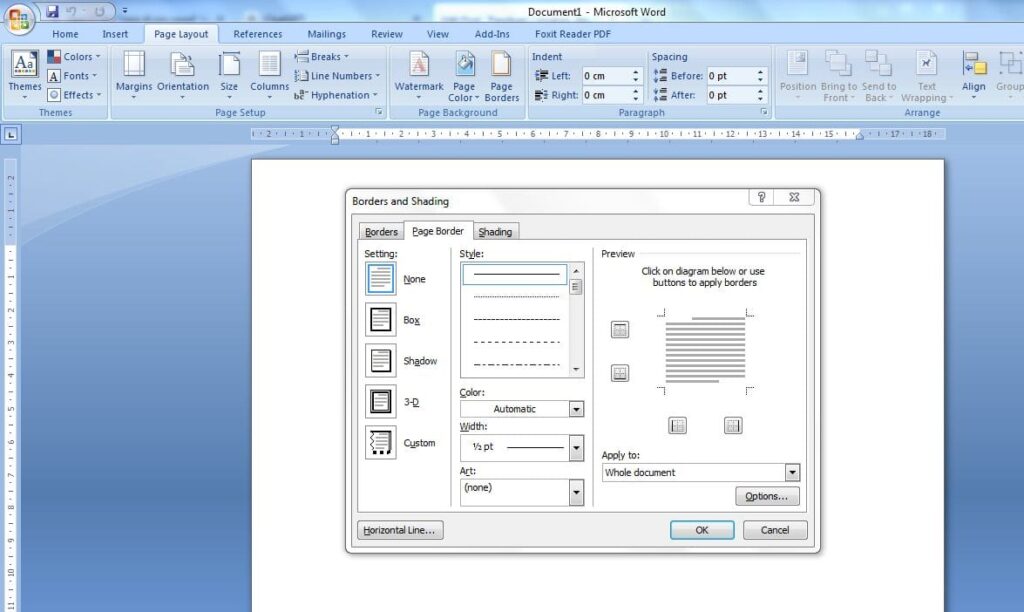Select the solid line style
1024x612 pixels.
(x=515, y=274)
